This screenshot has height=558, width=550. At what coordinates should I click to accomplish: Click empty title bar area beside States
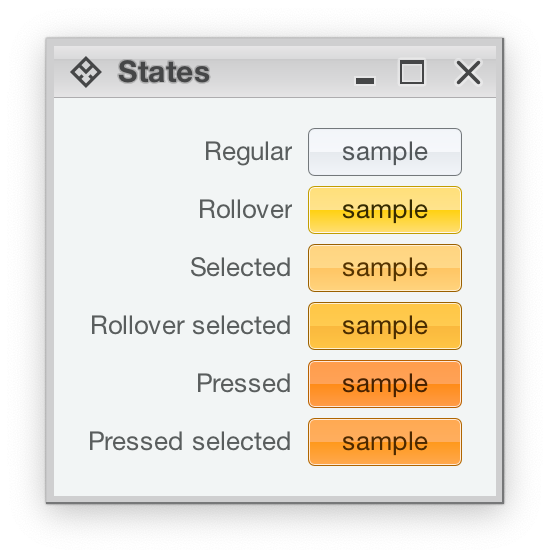[x=281, y=73]
